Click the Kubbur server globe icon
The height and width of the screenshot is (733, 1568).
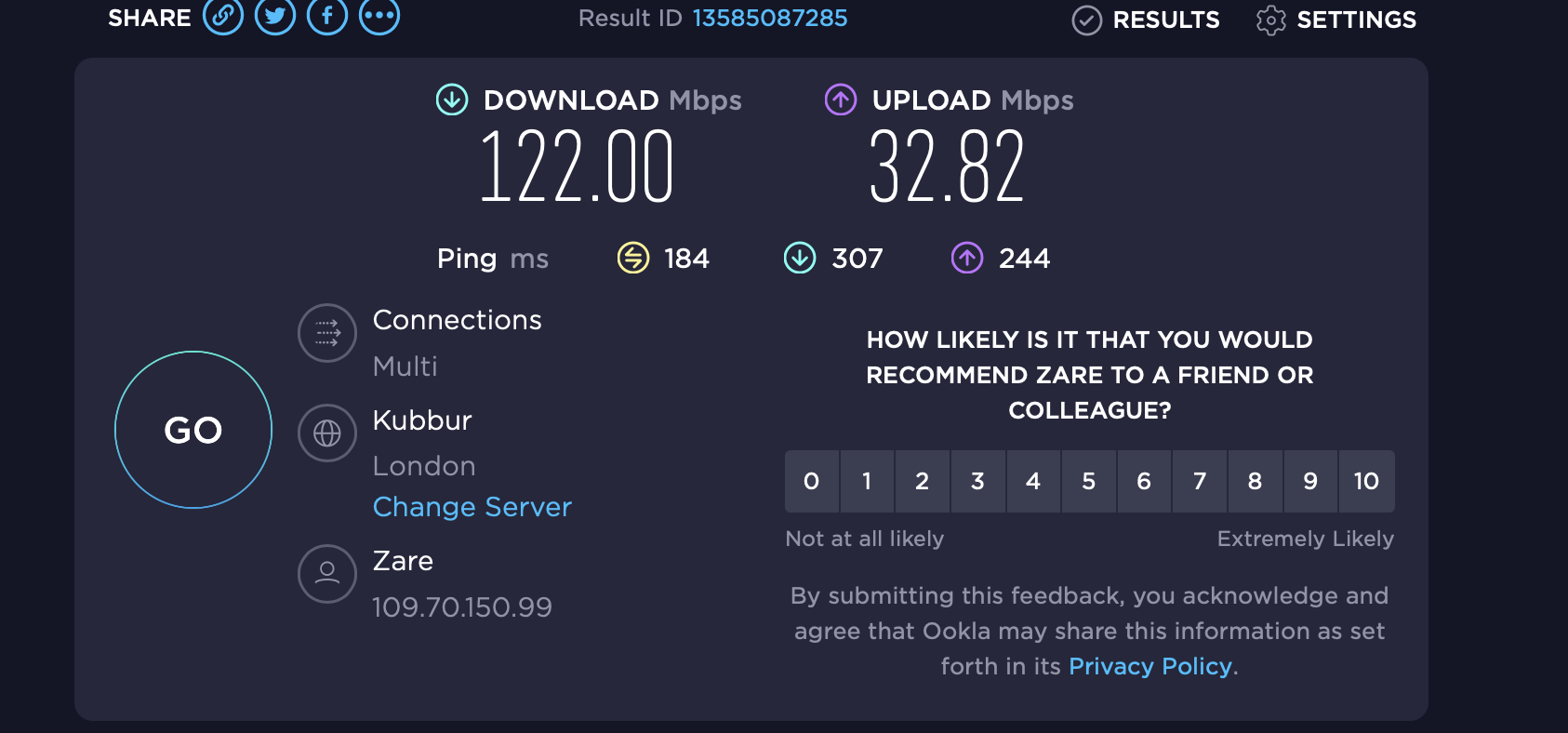coord(327,433)
